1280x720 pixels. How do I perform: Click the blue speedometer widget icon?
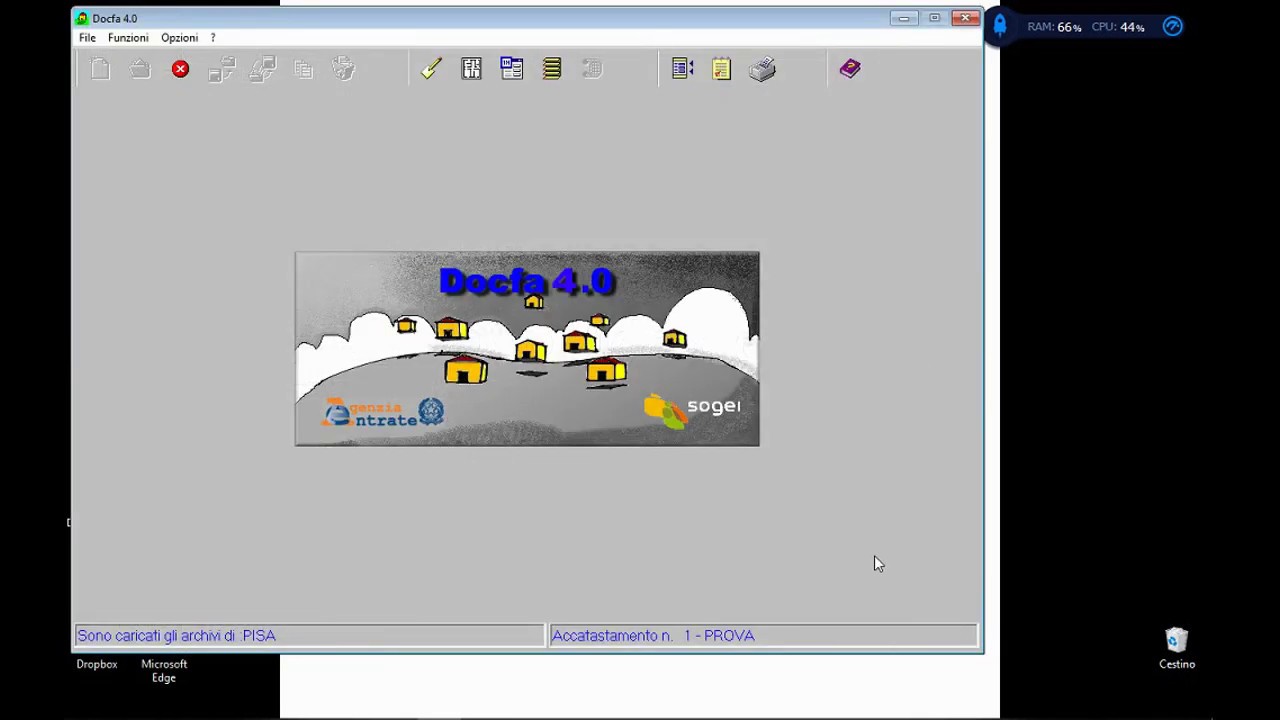[1173, 27]
